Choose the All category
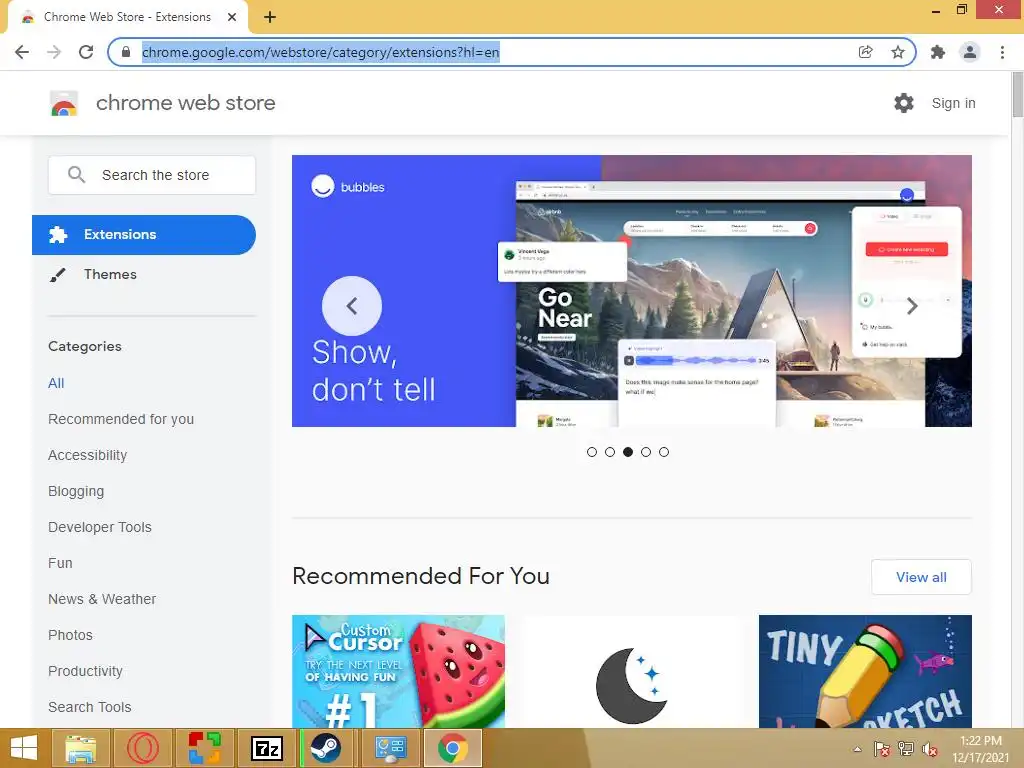This screenshot has height=768, width=1024. (56, 383)
